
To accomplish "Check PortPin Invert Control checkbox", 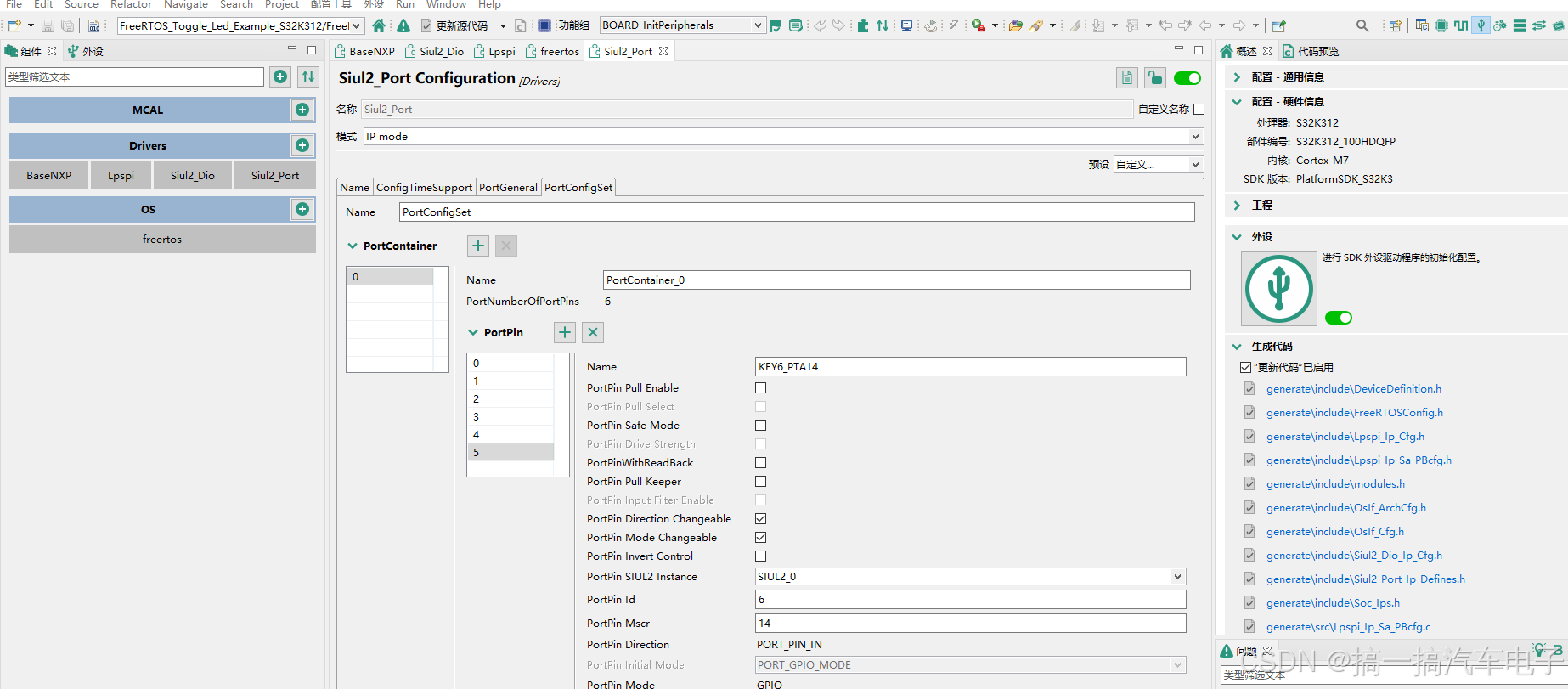I will pyautogui.click(x=761, y=556).
